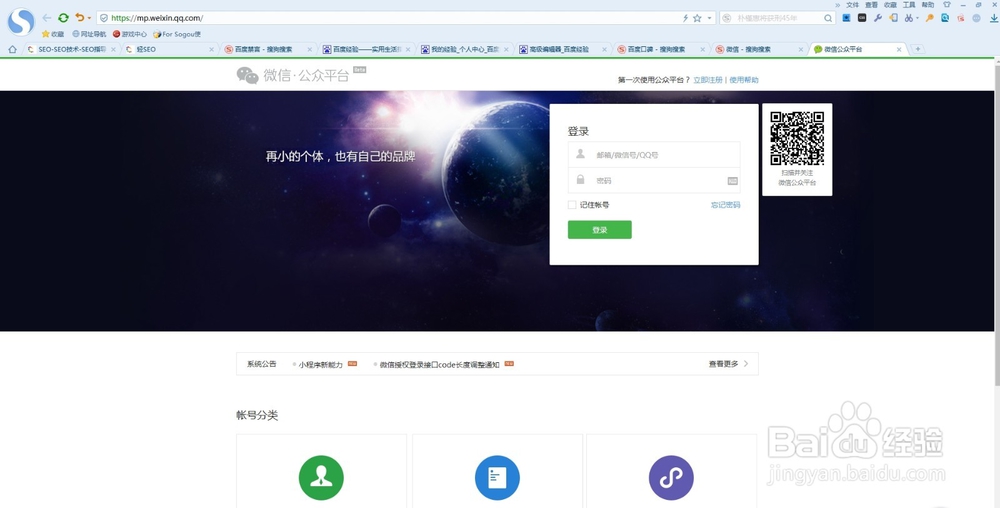This screenshot has width=1000, height=508.
Task: Bookmark the page with the star icon
Action: pyautogui.click(x=697, y=18)
